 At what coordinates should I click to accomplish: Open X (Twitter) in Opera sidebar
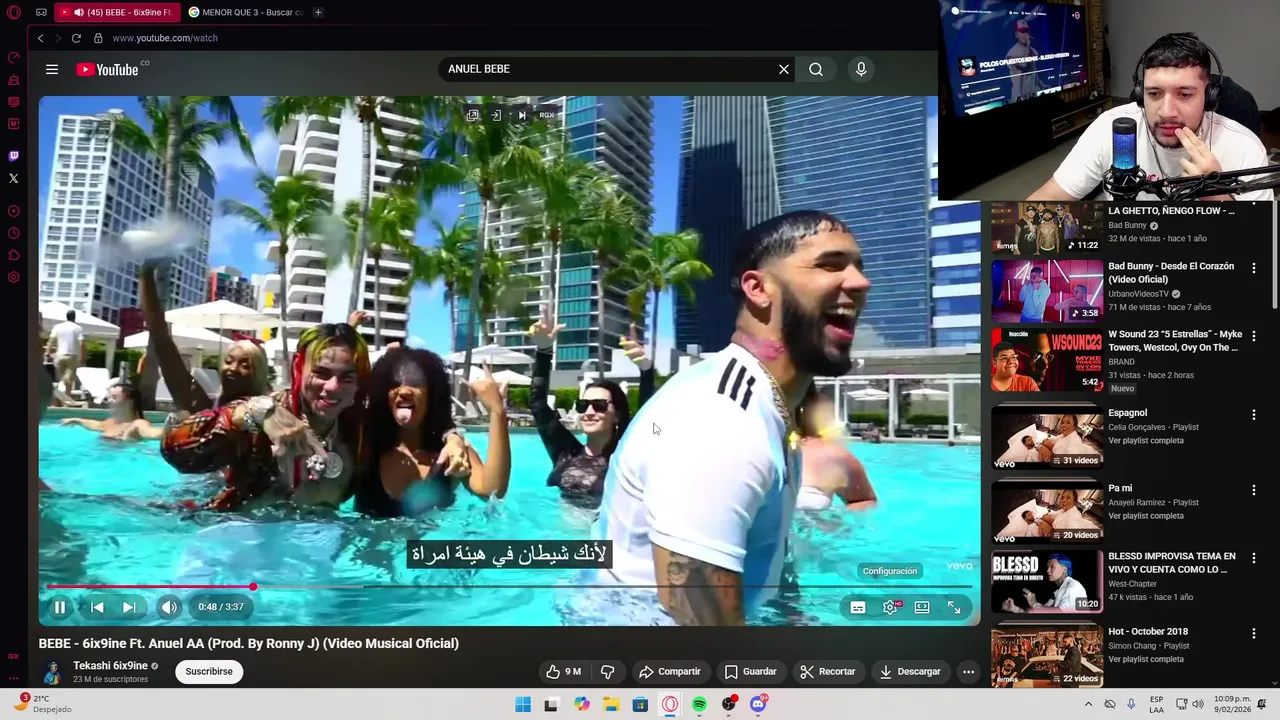[14, 178]
